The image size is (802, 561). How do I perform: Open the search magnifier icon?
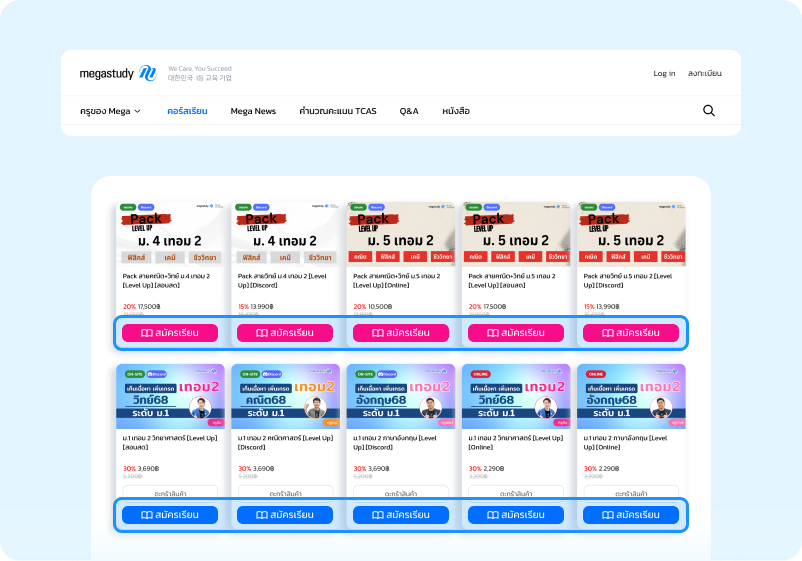[708, 110]
